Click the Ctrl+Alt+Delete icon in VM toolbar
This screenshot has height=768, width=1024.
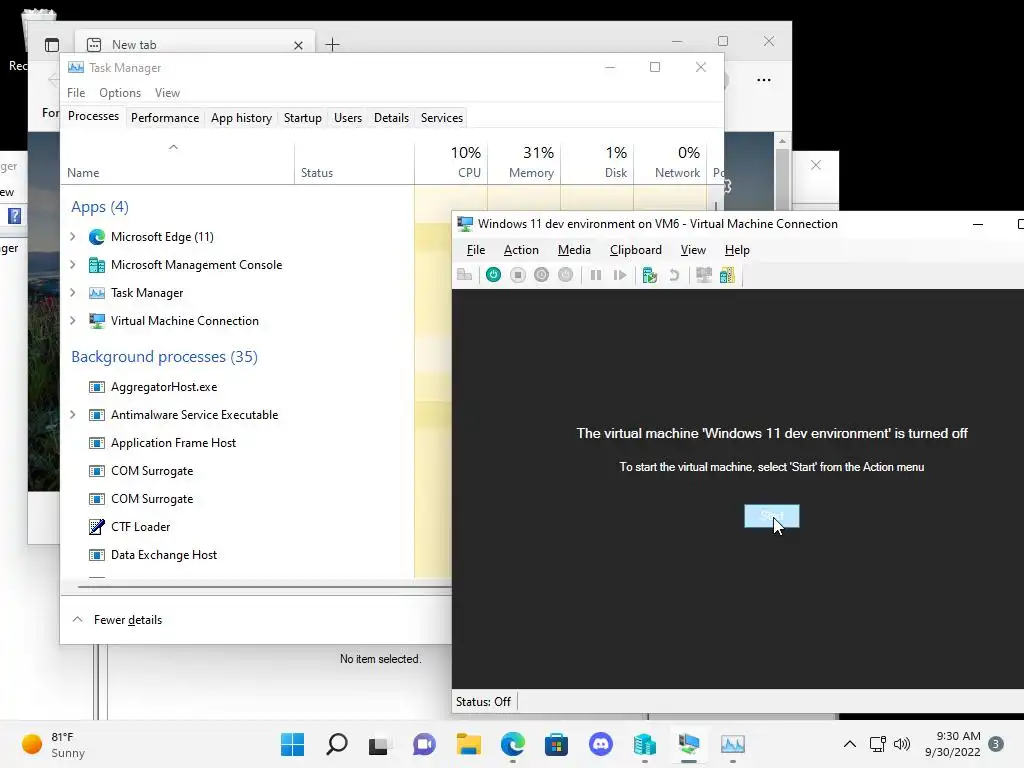[x=464, y=275]
